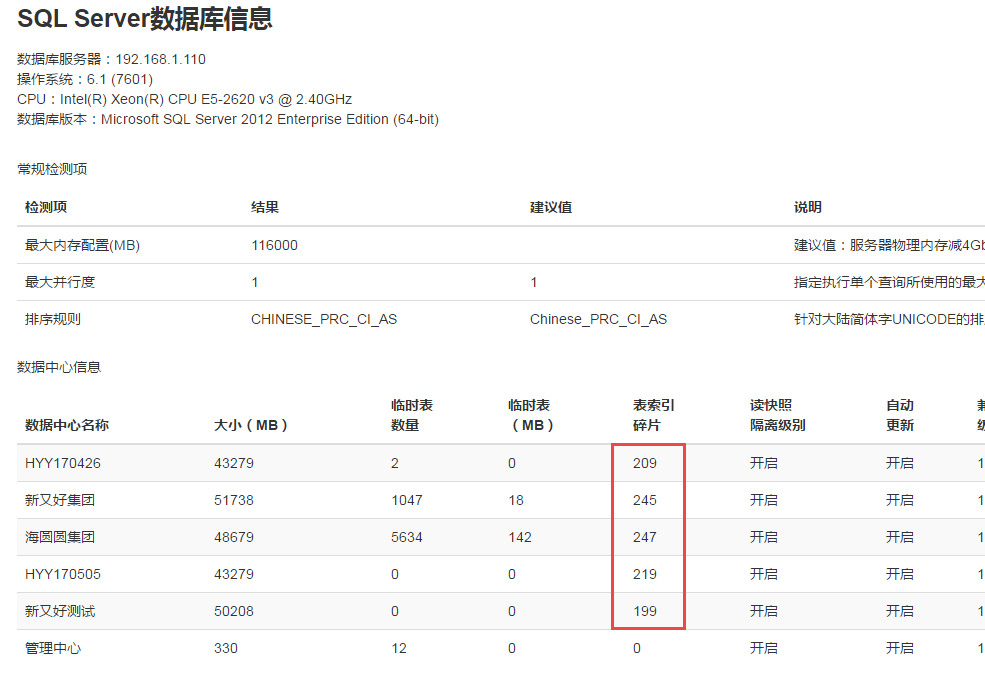Select the 管理中心 data center row name
985x676 pixels.
[53, 648]
